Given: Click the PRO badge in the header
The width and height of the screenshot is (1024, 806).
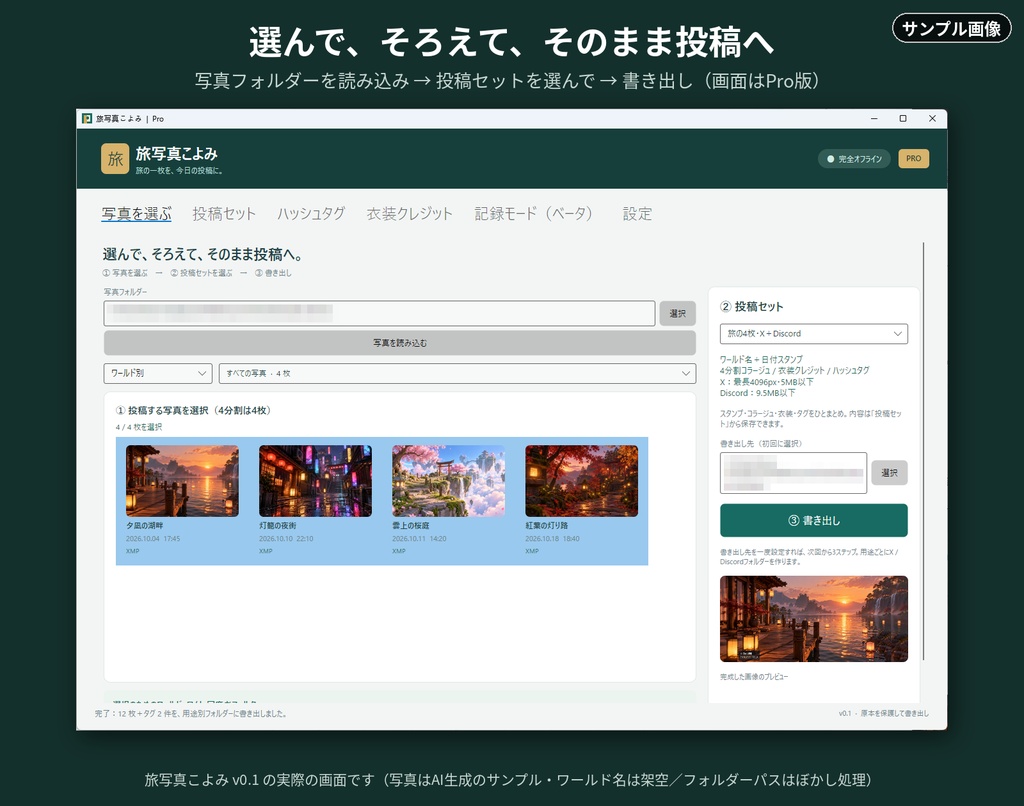Looking at the screenshot, I should coord(914,159).
